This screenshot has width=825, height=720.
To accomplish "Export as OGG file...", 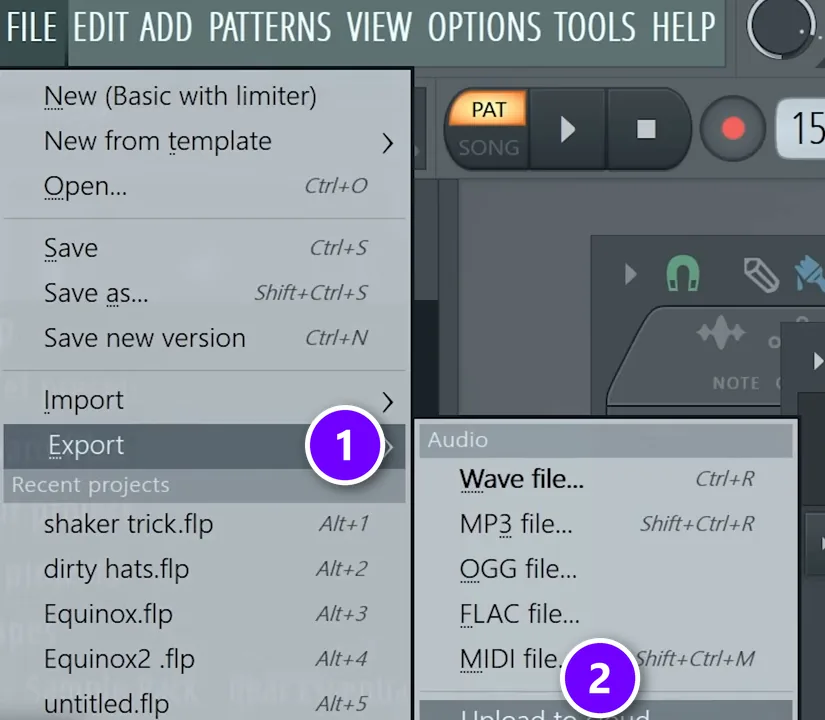I will pyautogui.click(x=606, y=569).
